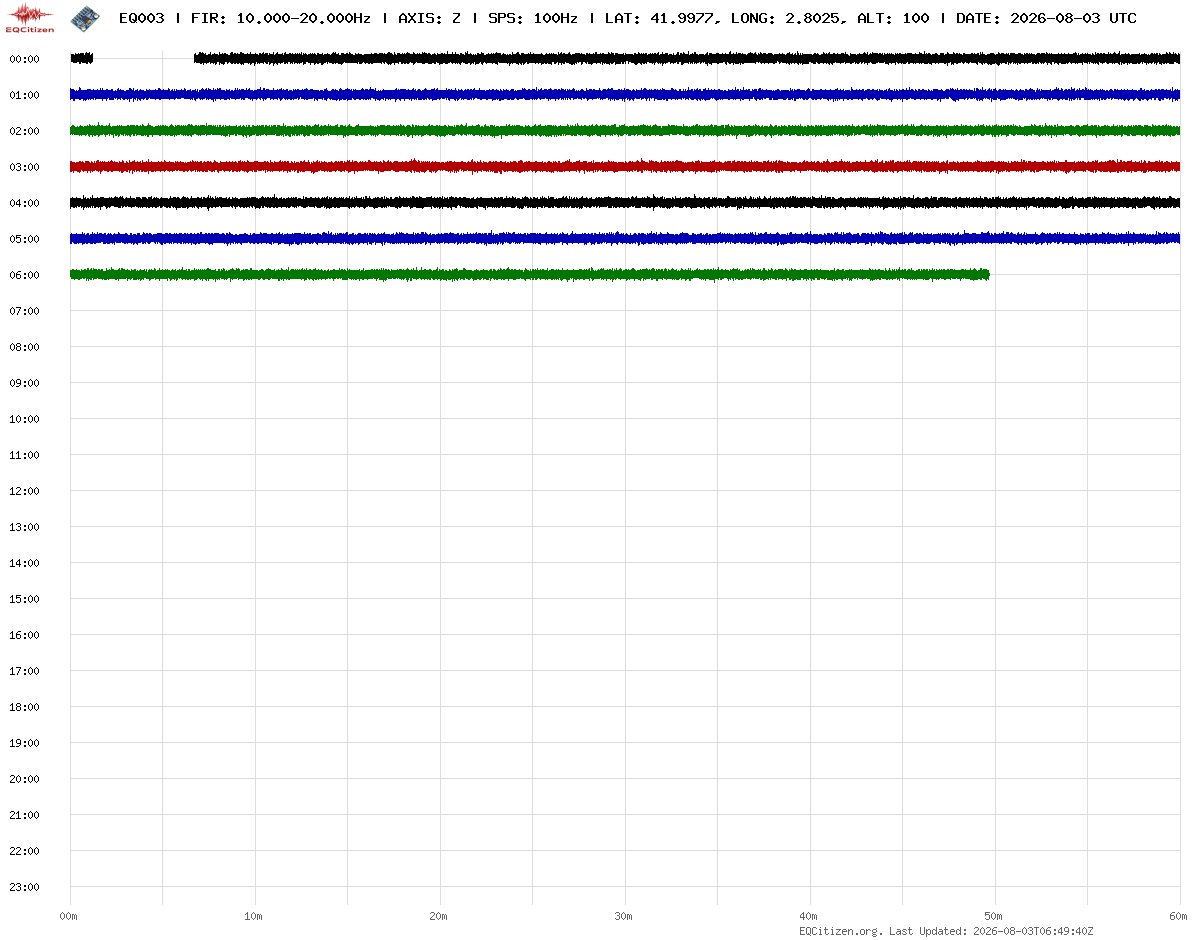Screen dimensions: 1200x940
Task: Click the 05:00 hour label
Action: coord(24,239)
